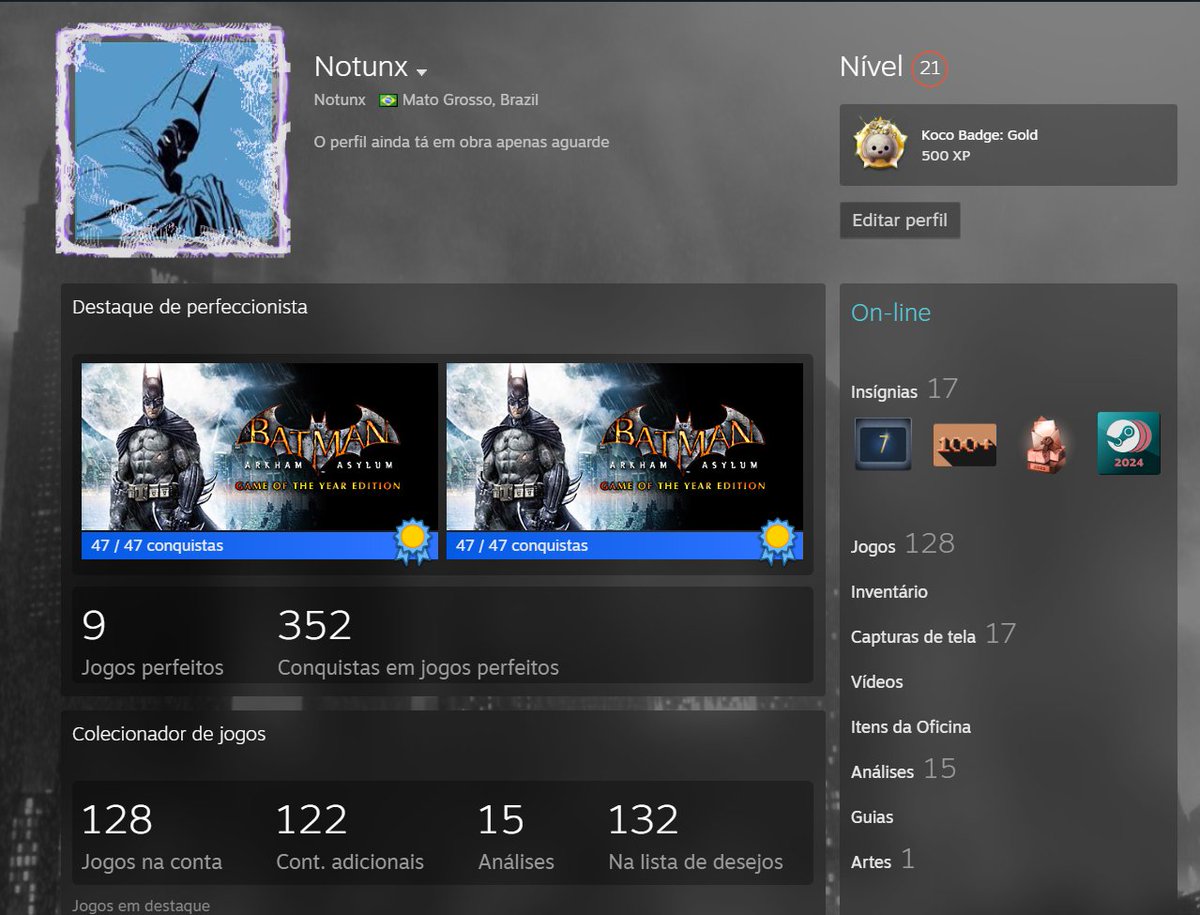
Task: Open the first Batman Arkham Asylum game banner
Action: [260, 447]
